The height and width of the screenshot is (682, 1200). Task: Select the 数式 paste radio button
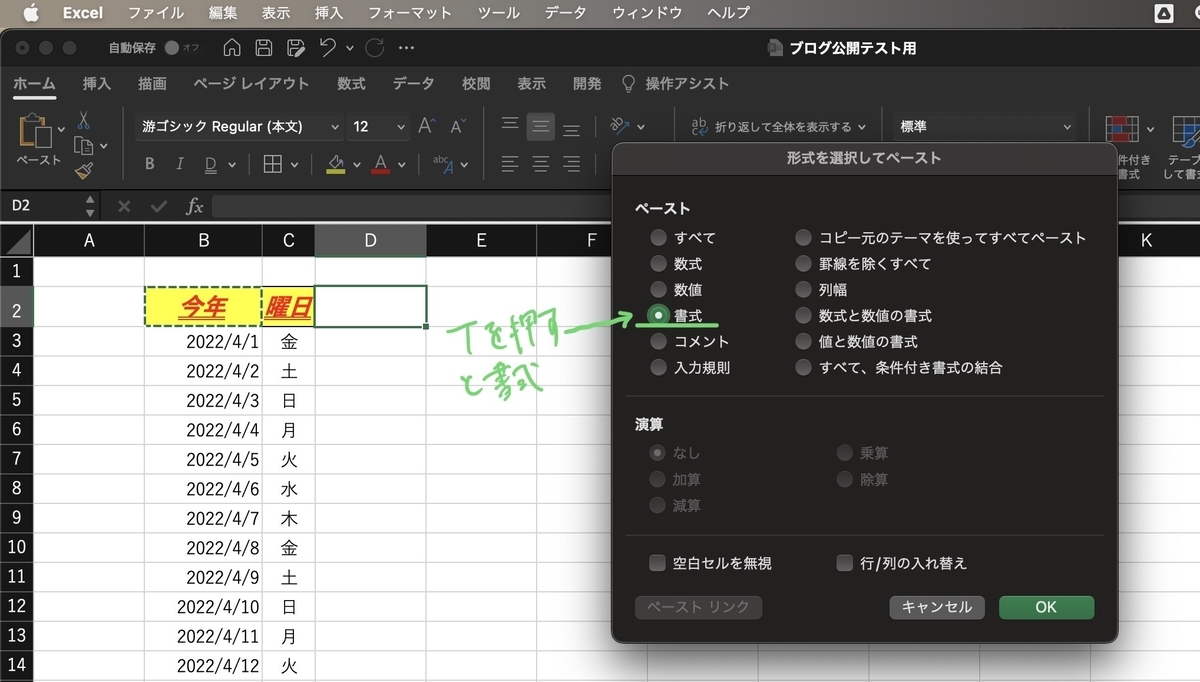coord(658,264)
